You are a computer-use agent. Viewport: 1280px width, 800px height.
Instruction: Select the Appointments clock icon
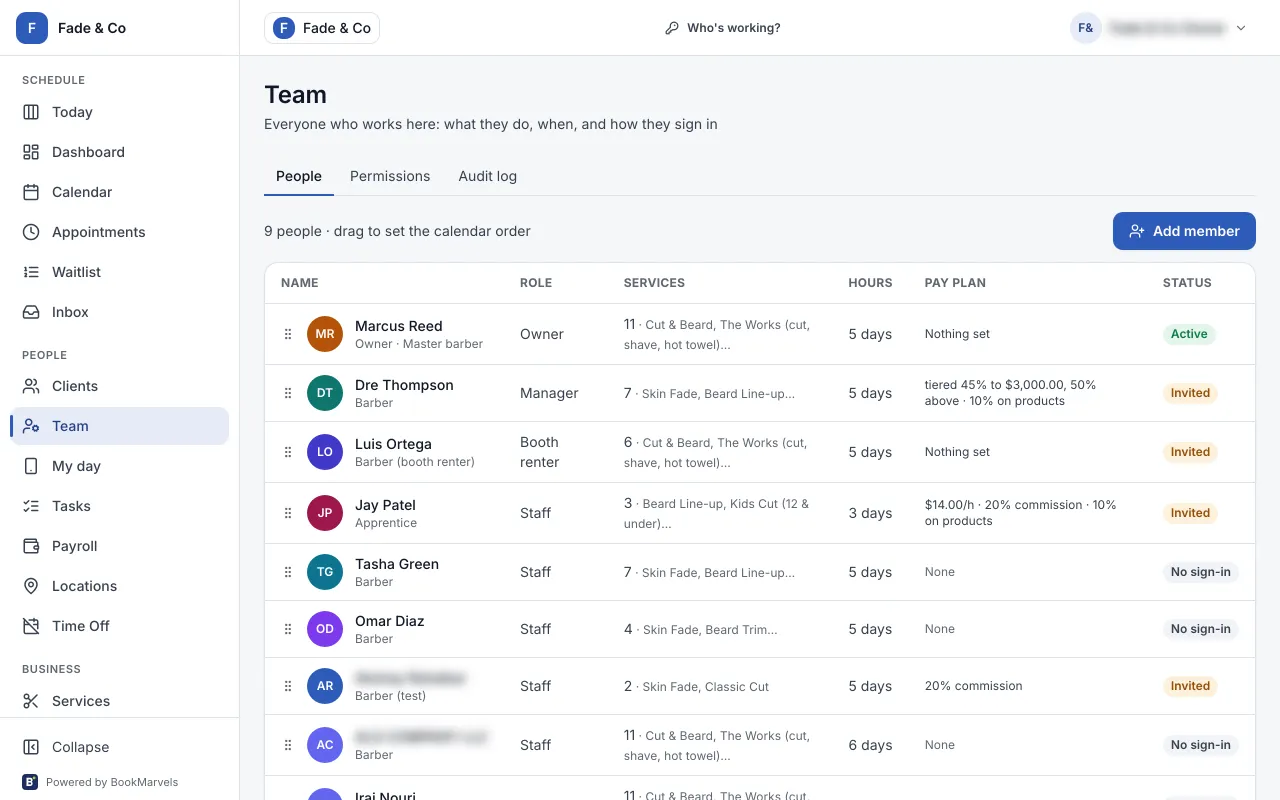(31, 232)
